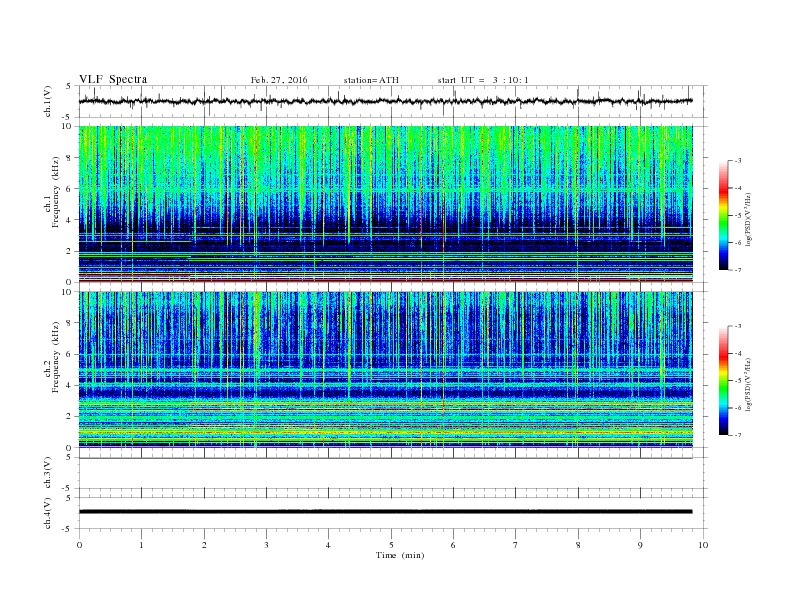Click the time axis tick label "1"

142,545
